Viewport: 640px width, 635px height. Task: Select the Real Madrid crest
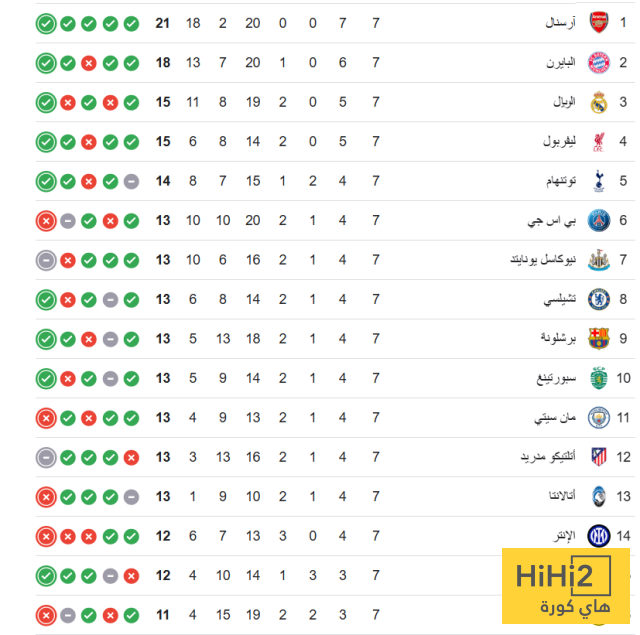(x=598, y=102)
